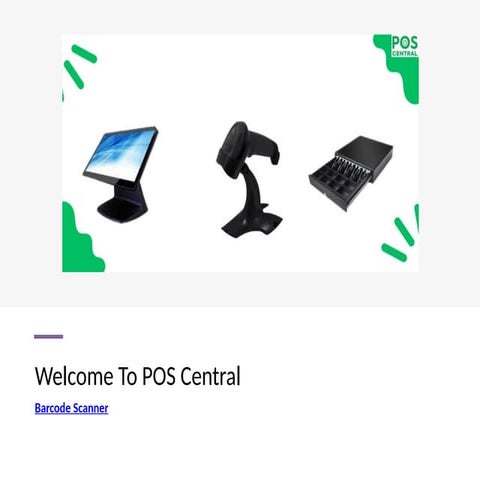480x480 pixels.
Task: Click the word CENTRAL in the logo
Action: (404, 53)
